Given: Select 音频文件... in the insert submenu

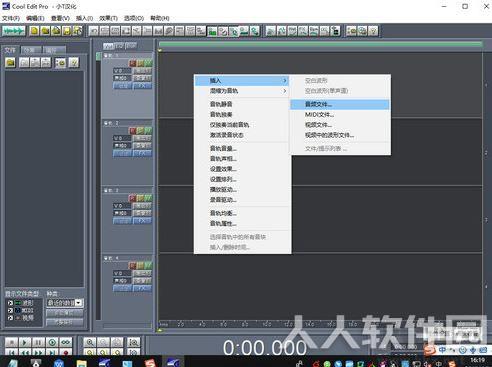Looking at the screenshot, I should [340, 104].
